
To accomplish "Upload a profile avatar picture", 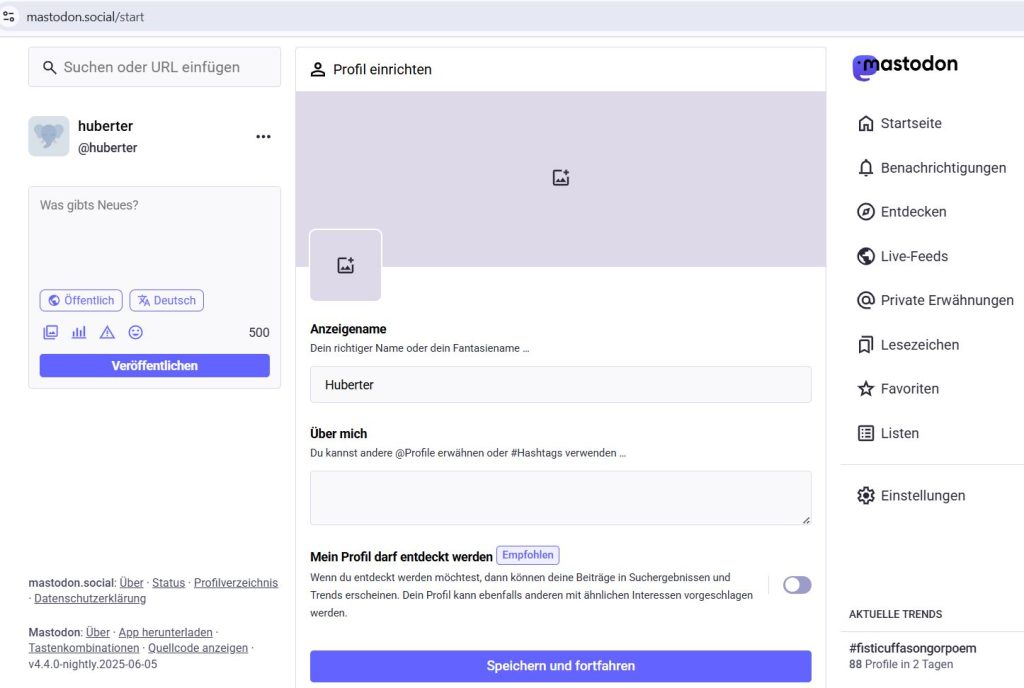I will (345, 266).
